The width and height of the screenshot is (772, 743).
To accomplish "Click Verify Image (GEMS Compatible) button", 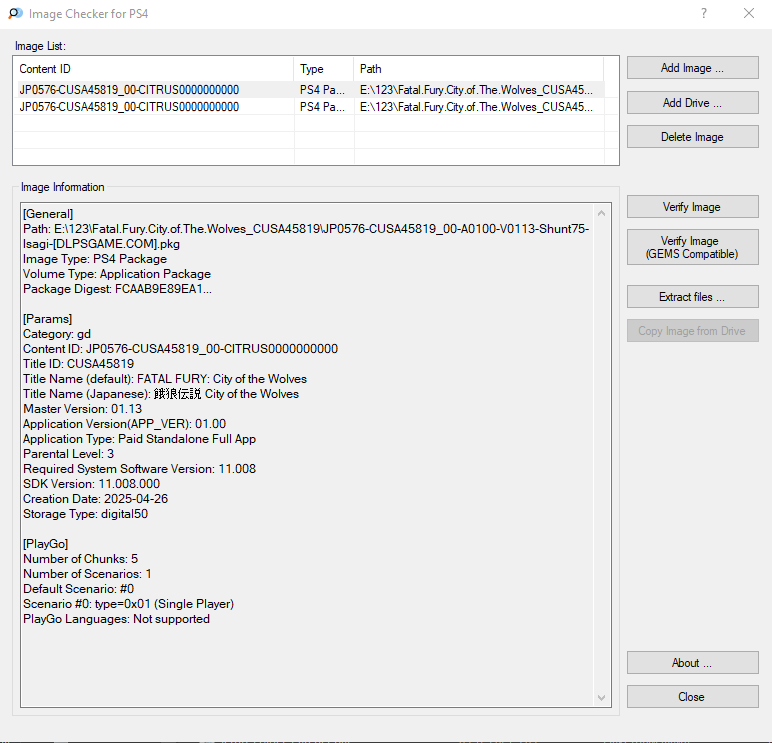I will [692, 247].
